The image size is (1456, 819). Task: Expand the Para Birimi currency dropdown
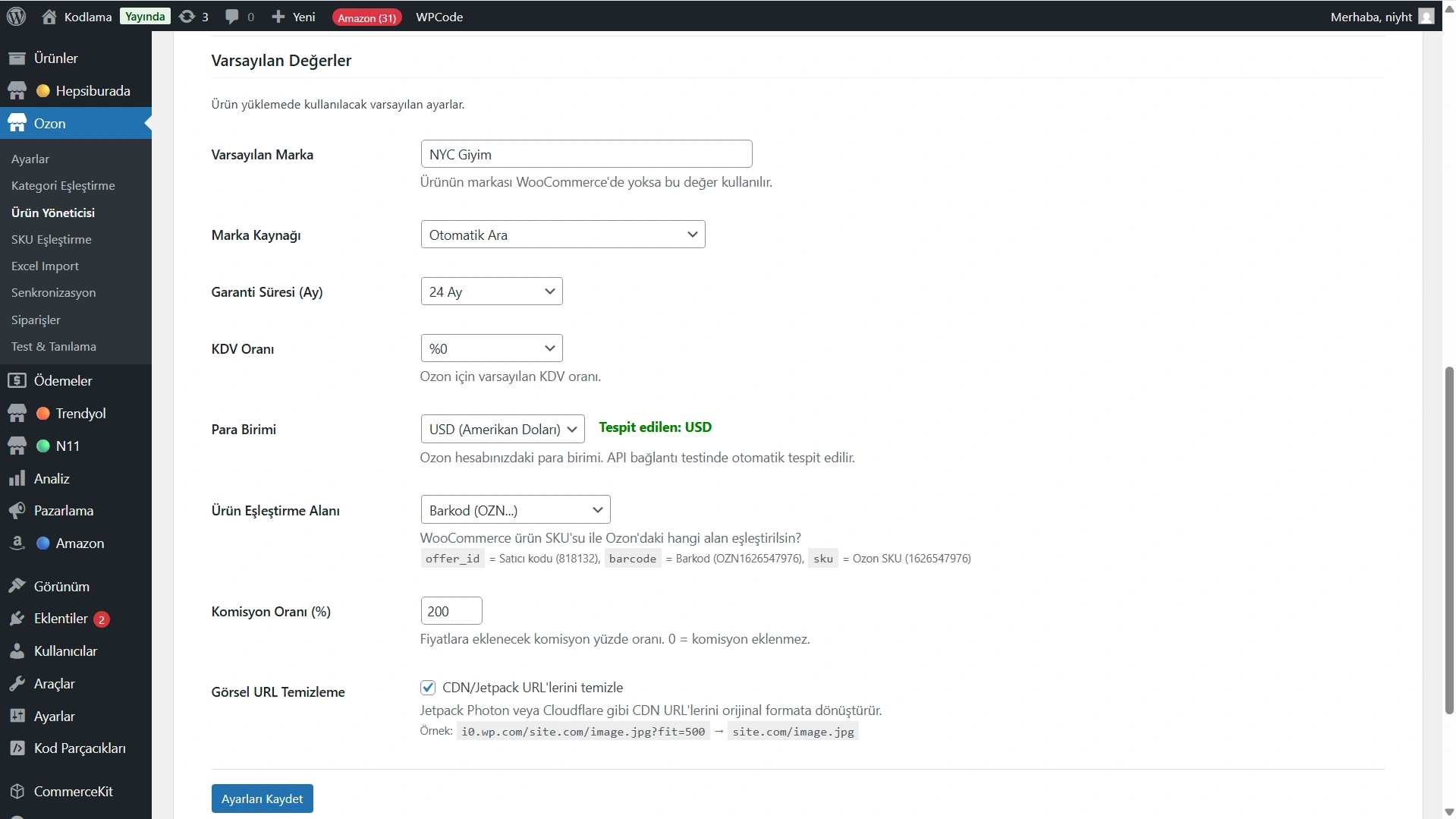coord(502,430)
